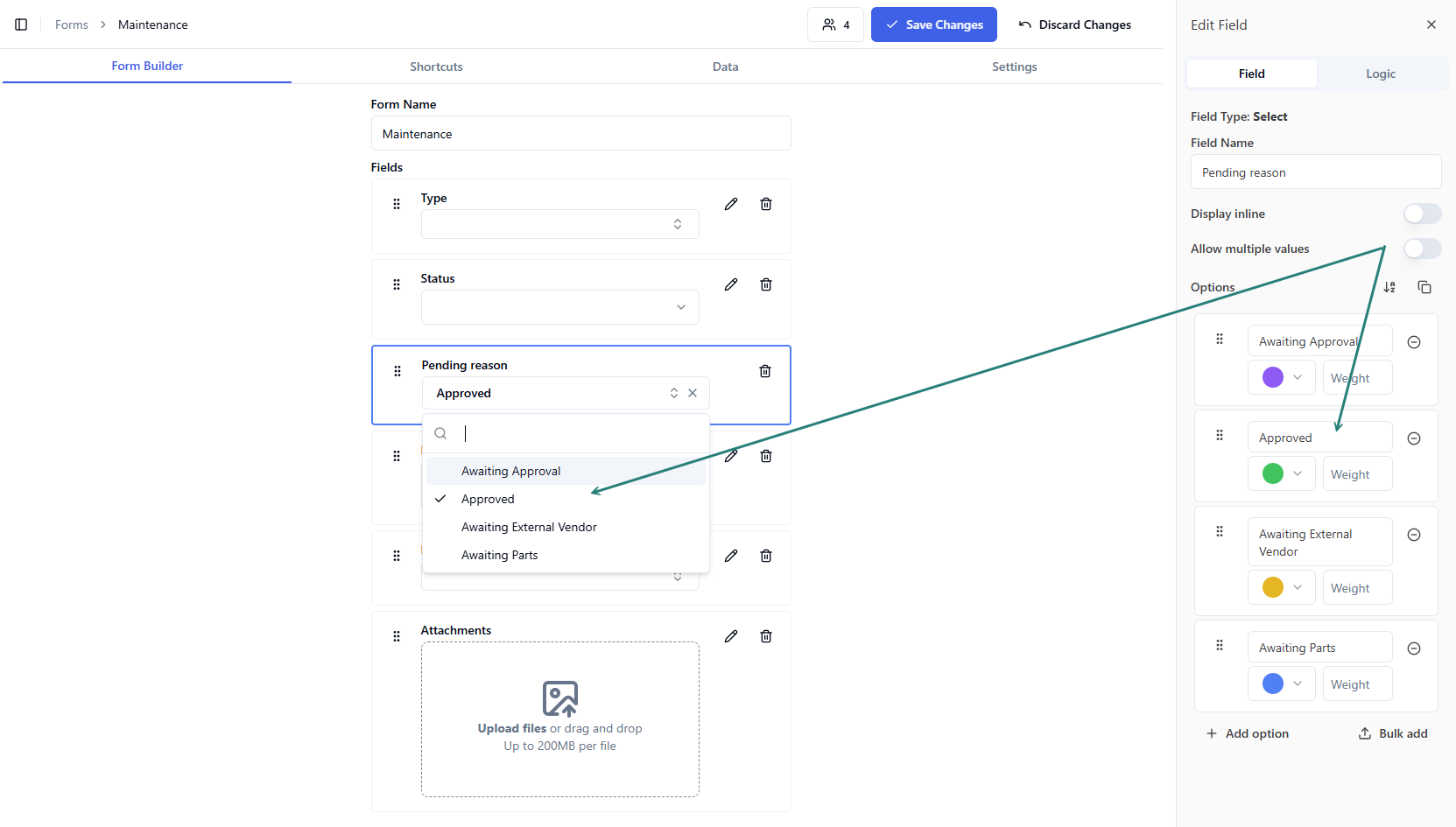Edit the Status field with pencil icon

(x=730, y=284)
